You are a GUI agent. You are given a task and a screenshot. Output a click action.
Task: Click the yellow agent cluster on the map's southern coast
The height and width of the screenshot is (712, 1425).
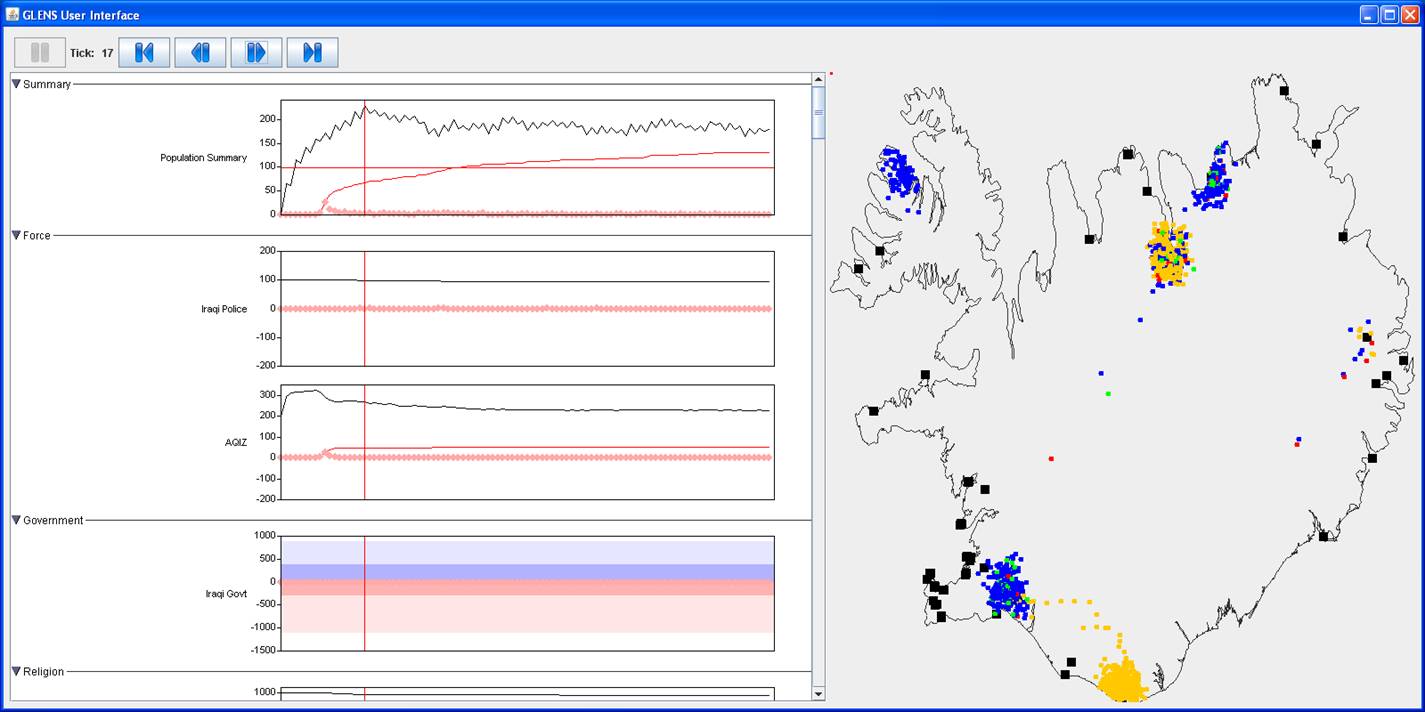coord(1123,680)
